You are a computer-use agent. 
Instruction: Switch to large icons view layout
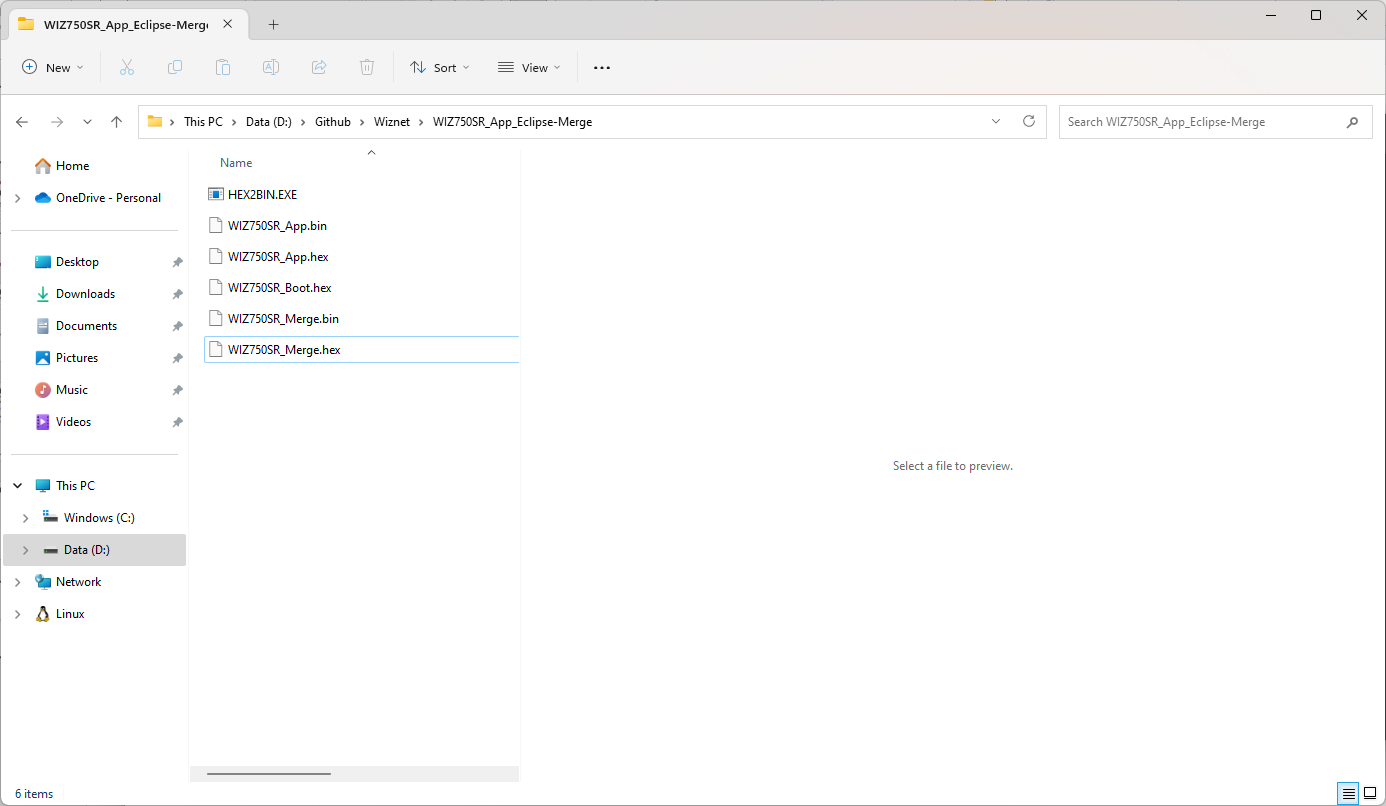pyautogui.click(x=1370, y=794)
